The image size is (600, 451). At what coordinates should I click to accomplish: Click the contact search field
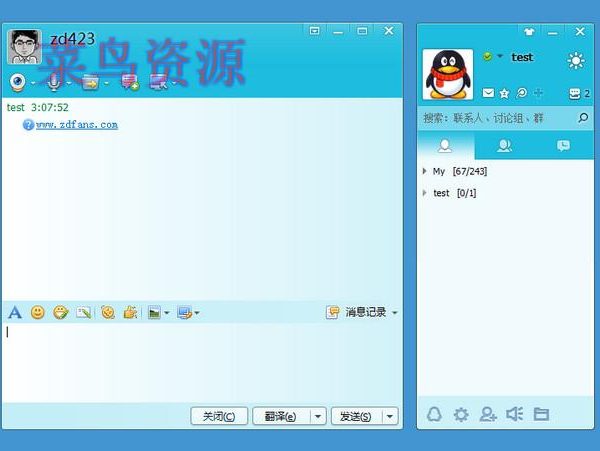[x=495, y=118]
